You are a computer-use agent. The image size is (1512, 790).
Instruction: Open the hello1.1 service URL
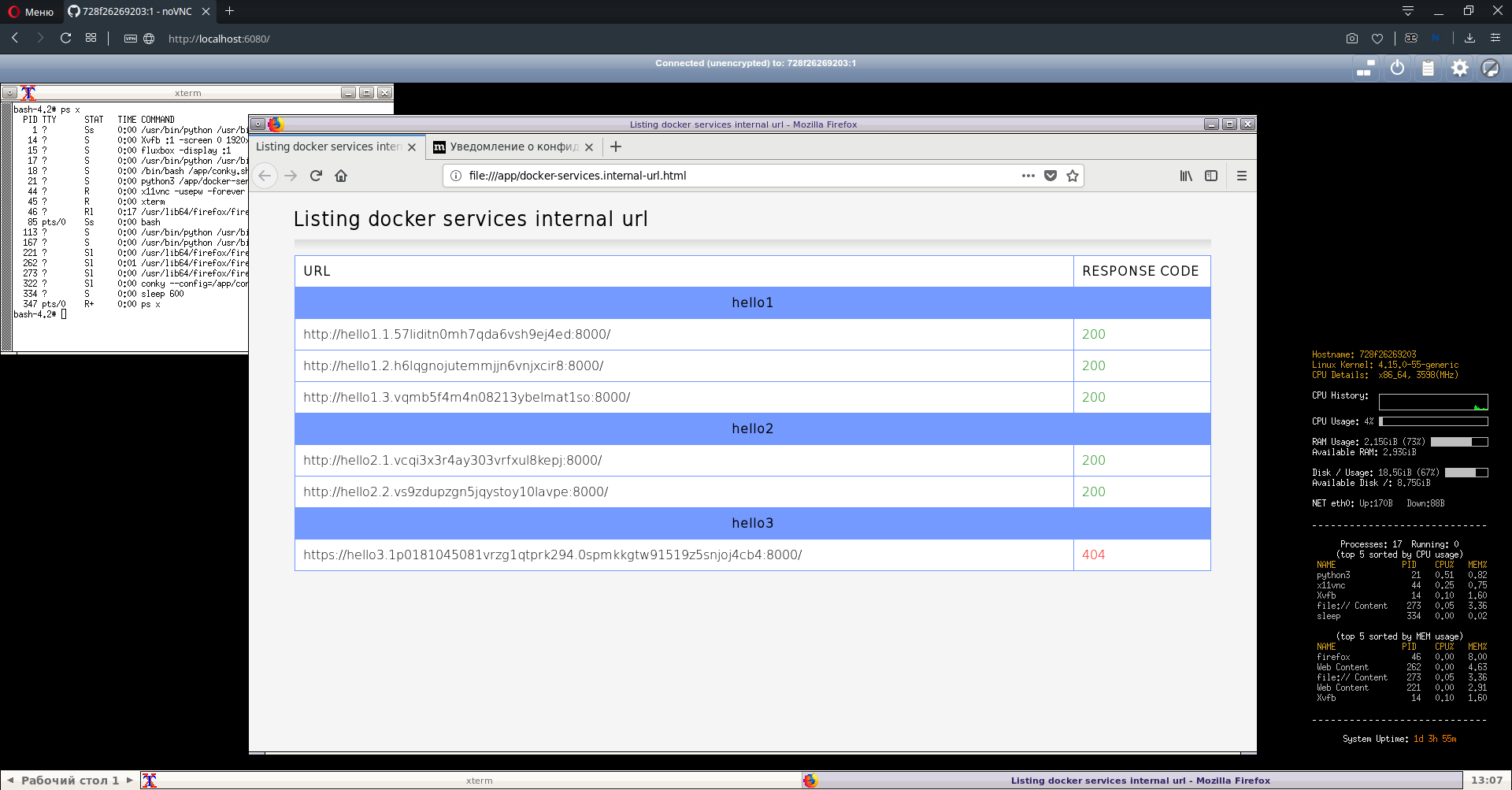[x=457, y=334]
